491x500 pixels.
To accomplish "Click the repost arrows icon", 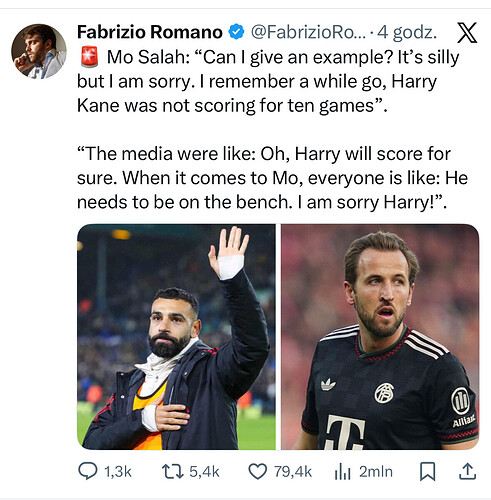I will [173, 471].
